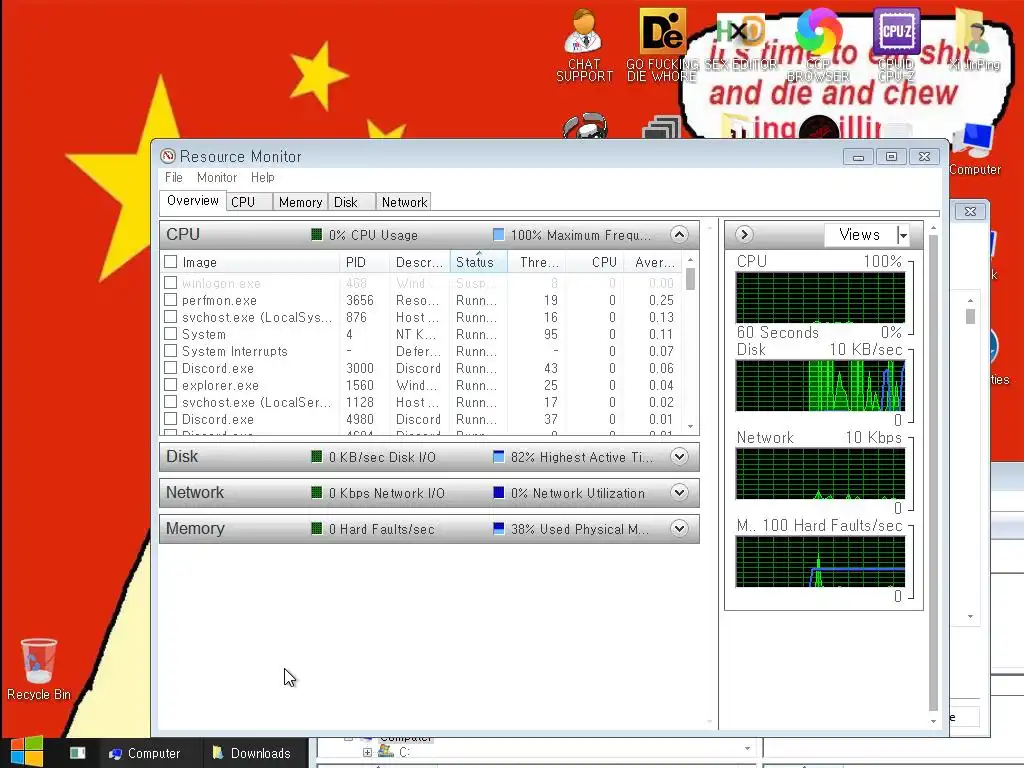Viewport: 1024px width, 768px height.
Task: Click the CPU usage graph
Action: click(820, 297)
